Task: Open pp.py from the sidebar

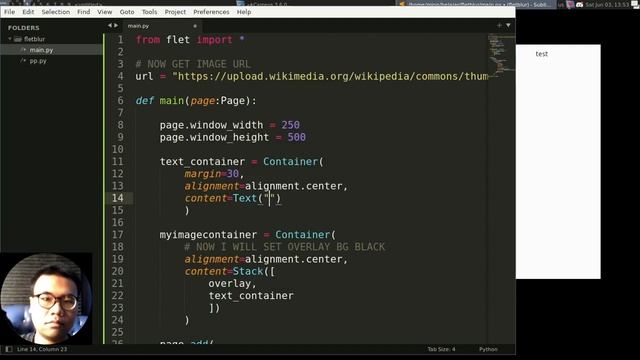Action: pyautogui.click(x=38, y=61)
